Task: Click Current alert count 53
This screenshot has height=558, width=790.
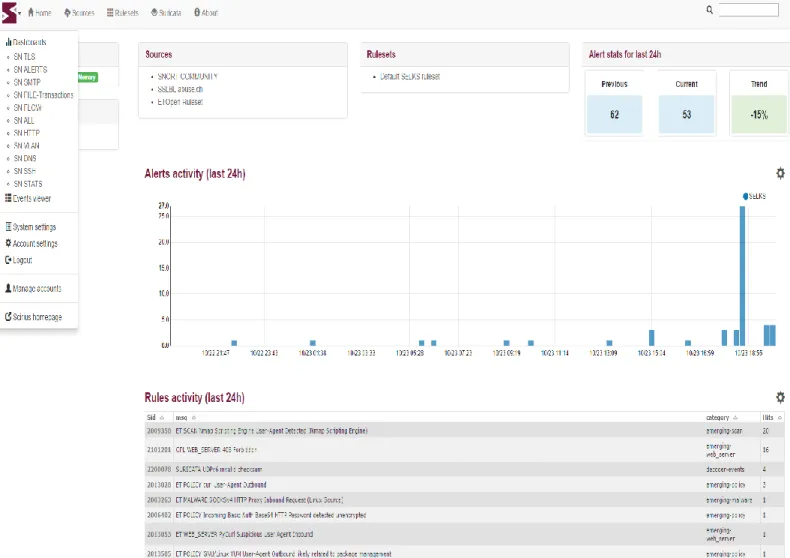Action: (x=687, y=114)
